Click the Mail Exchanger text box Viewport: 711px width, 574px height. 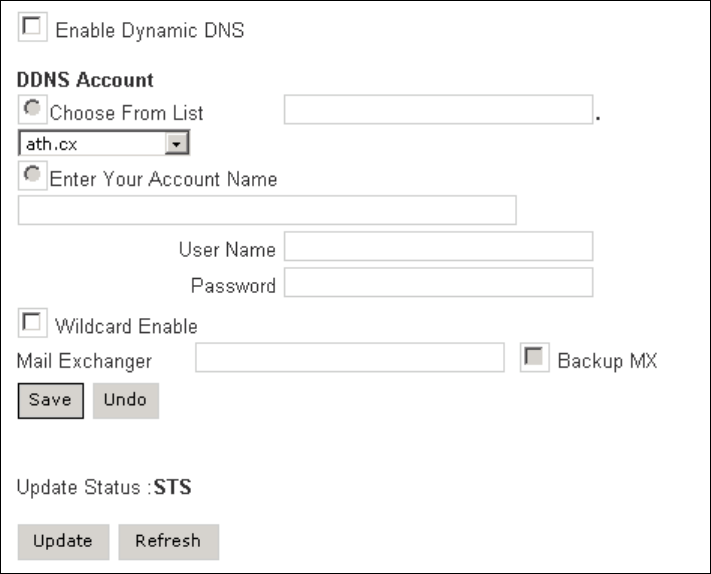(350, 357)
